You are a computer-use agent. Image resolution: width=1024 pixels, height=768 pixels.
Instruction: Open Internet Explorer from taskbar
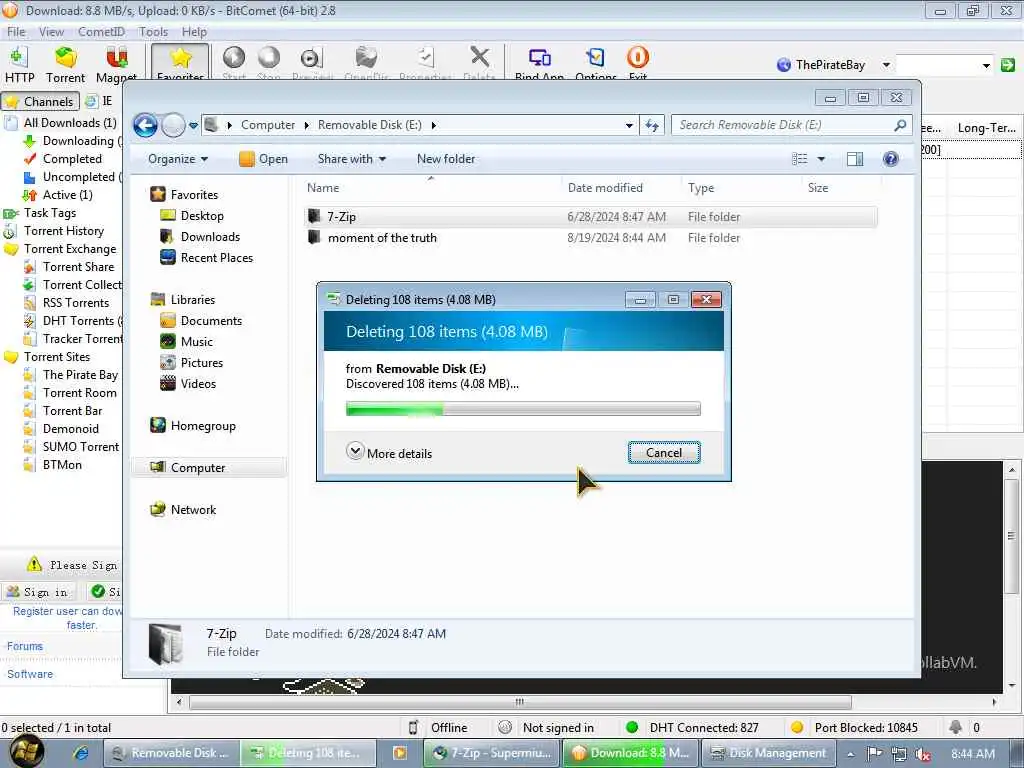click(x=81, y=753)
